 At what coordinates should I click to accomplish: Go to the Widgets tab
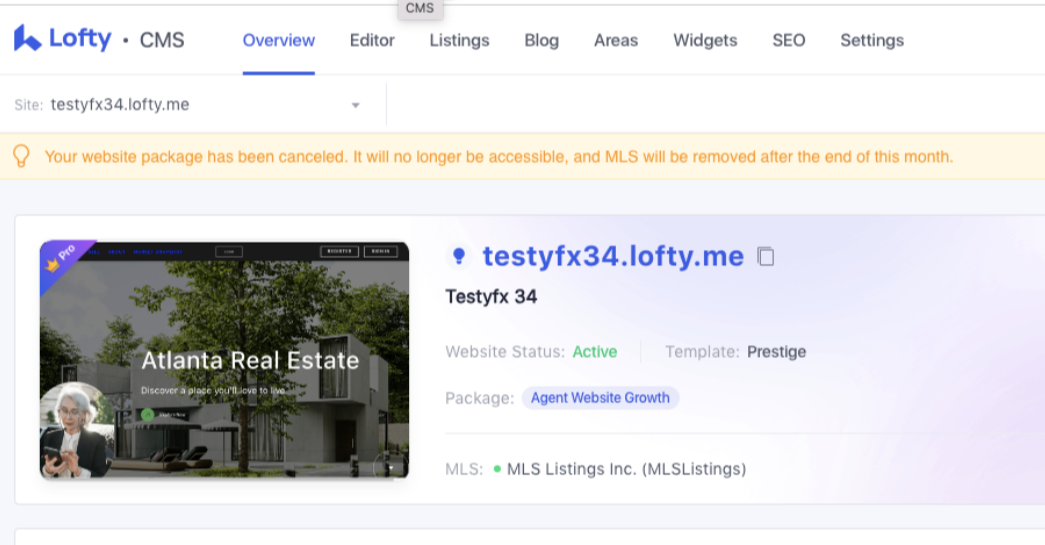pyautogui.click(x=705, y=41)
